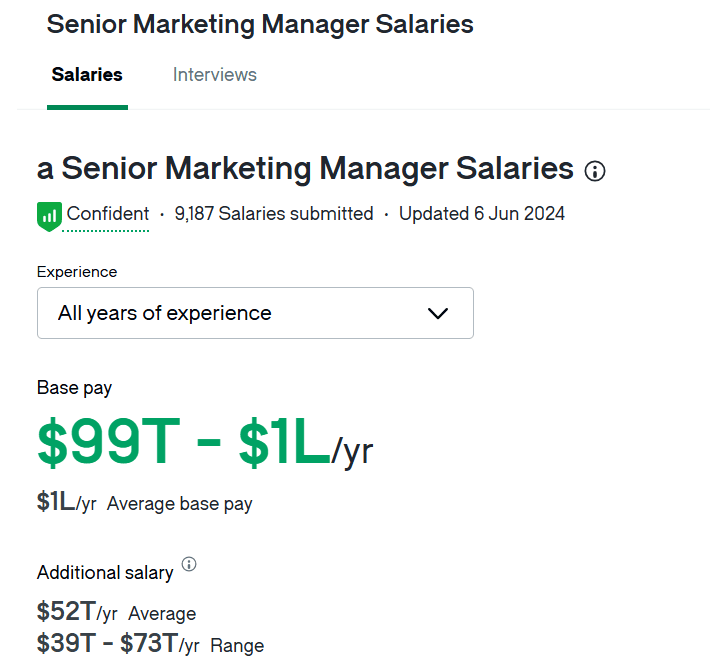Click the $1L/yr average base pay value
The width and height of the screenshot is (710, 667).
(x=66, y=503)
